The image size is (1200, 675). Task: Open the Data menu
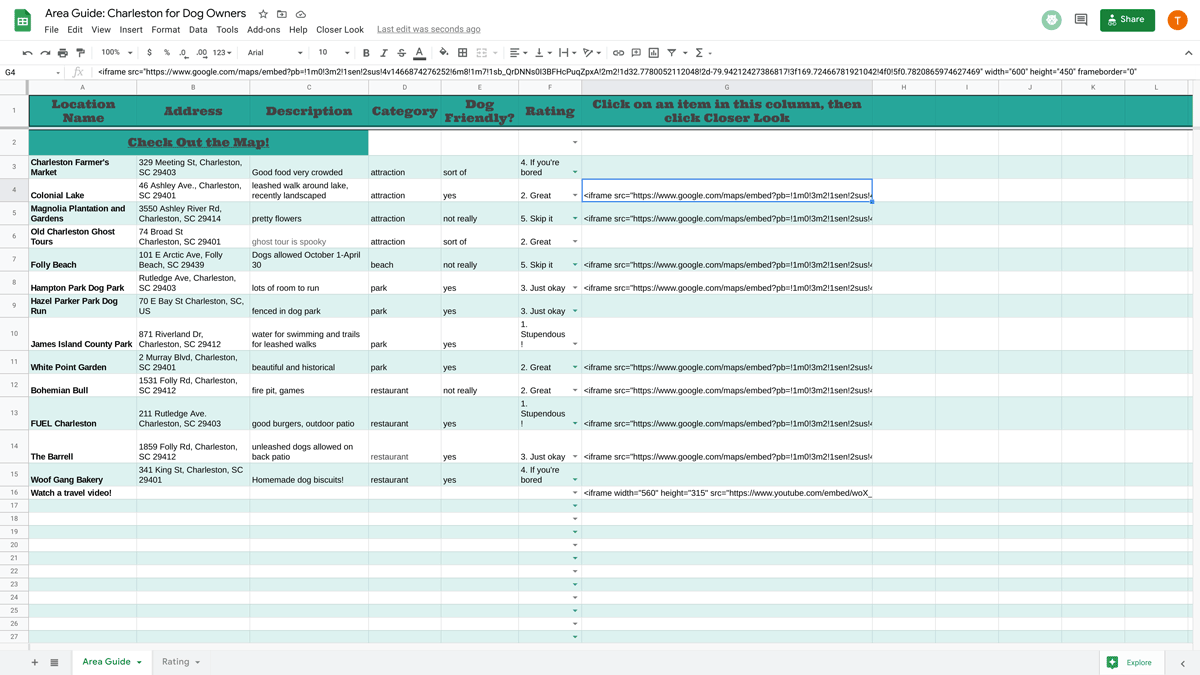(198, 30)
